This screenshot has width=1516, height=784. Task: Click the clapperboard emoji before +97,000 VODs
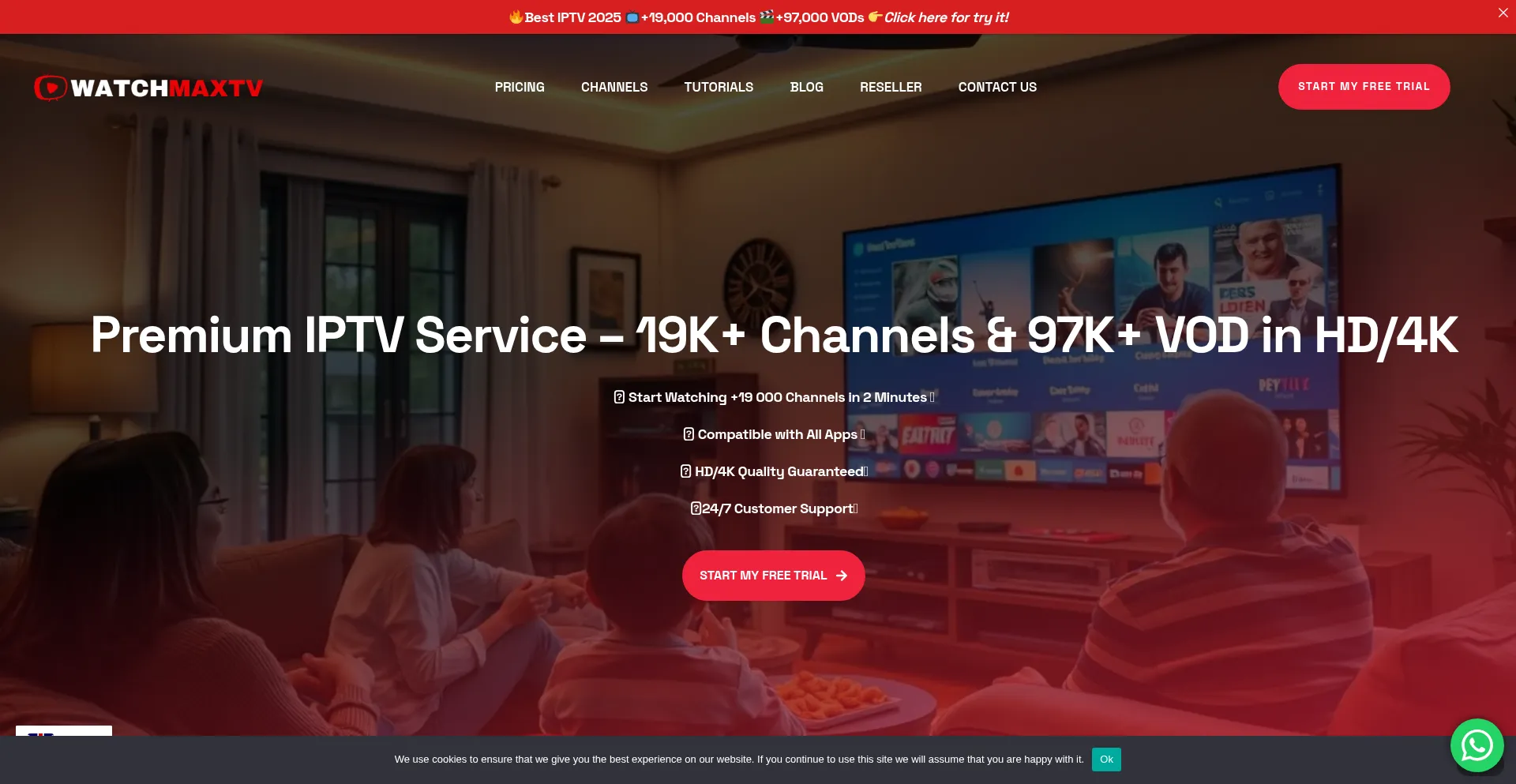pos(767,17)
